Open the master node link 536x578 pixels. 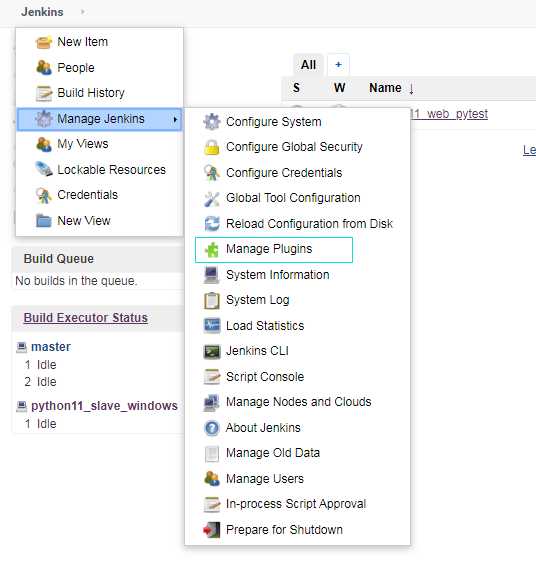(51, 347)
